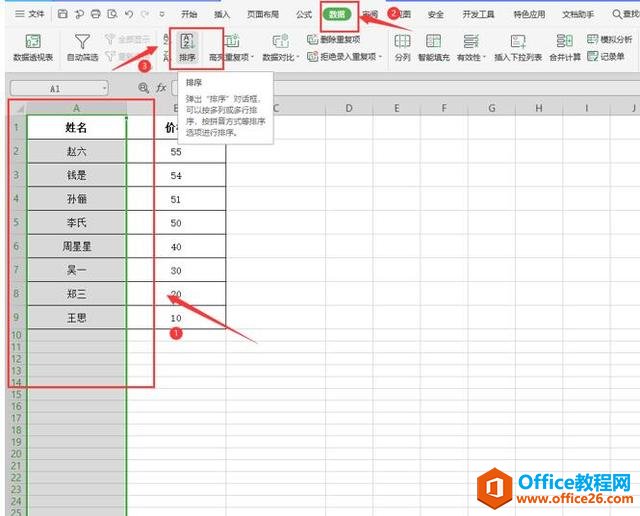The height and width of the screenshot is (516, 640).
Task: Select column H header
Action: (539, 108)
